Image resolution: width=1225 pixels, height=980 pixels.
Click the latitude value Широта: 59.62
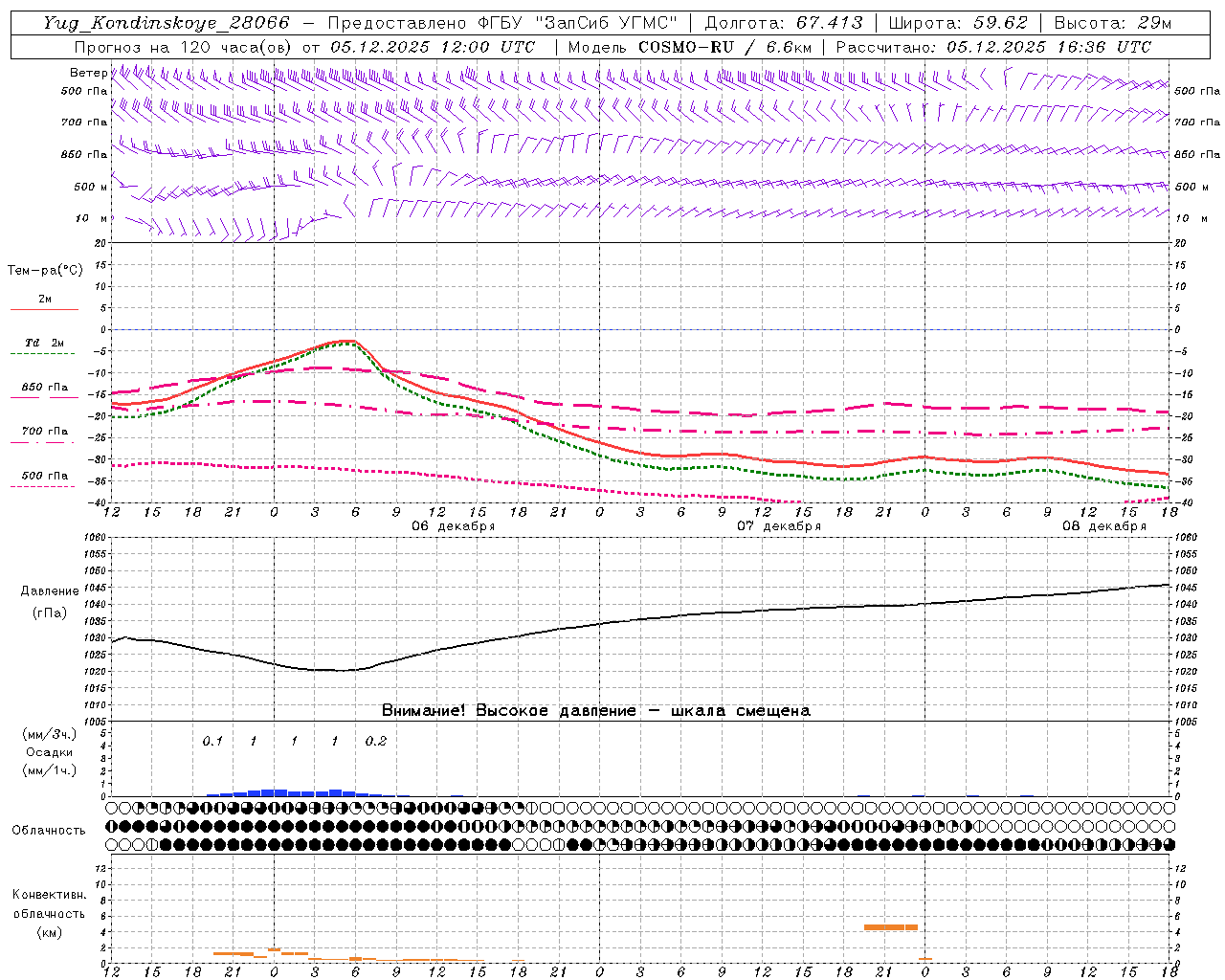click(x=958, y=23)
